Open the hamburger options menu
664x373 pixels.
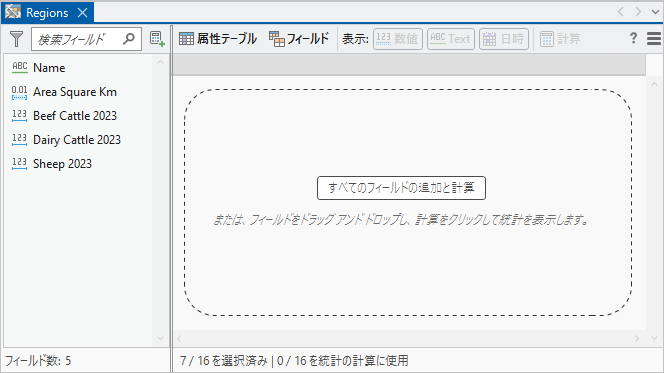(x=654, y=39)
